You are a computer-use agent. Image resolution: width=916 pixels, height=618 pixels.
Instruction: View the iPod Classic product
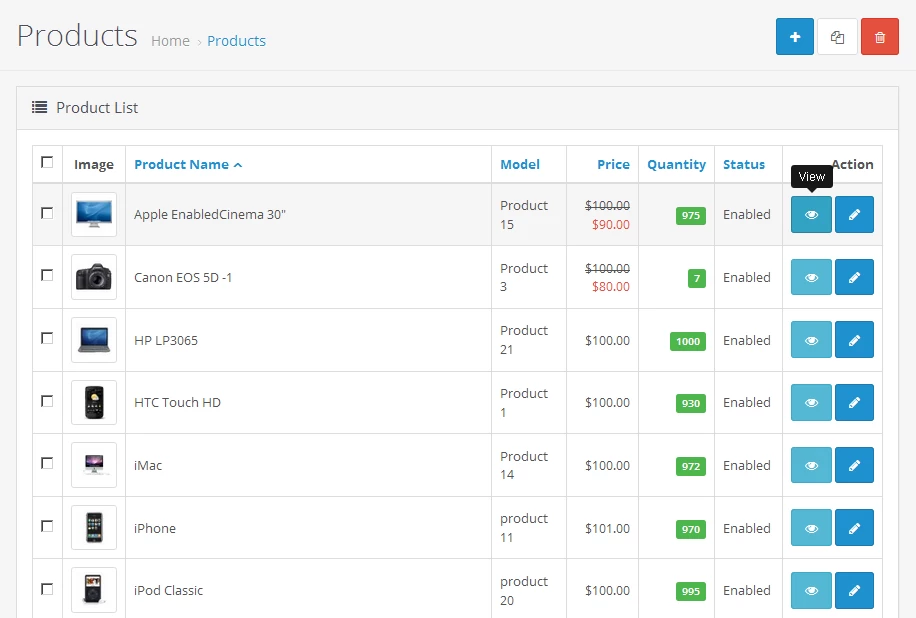pos(811,591)
